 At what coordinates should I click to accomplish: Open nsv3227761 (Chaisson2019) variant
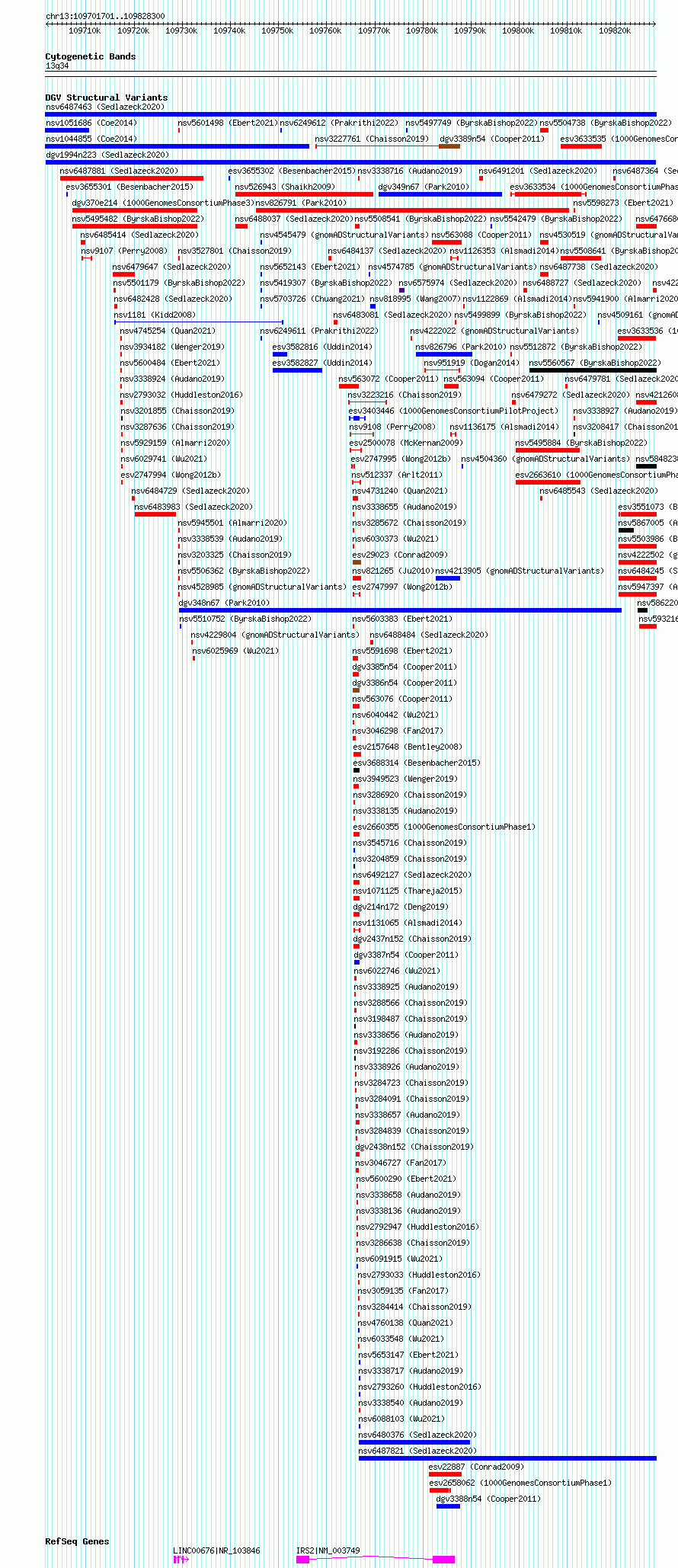tap(372, 139)
